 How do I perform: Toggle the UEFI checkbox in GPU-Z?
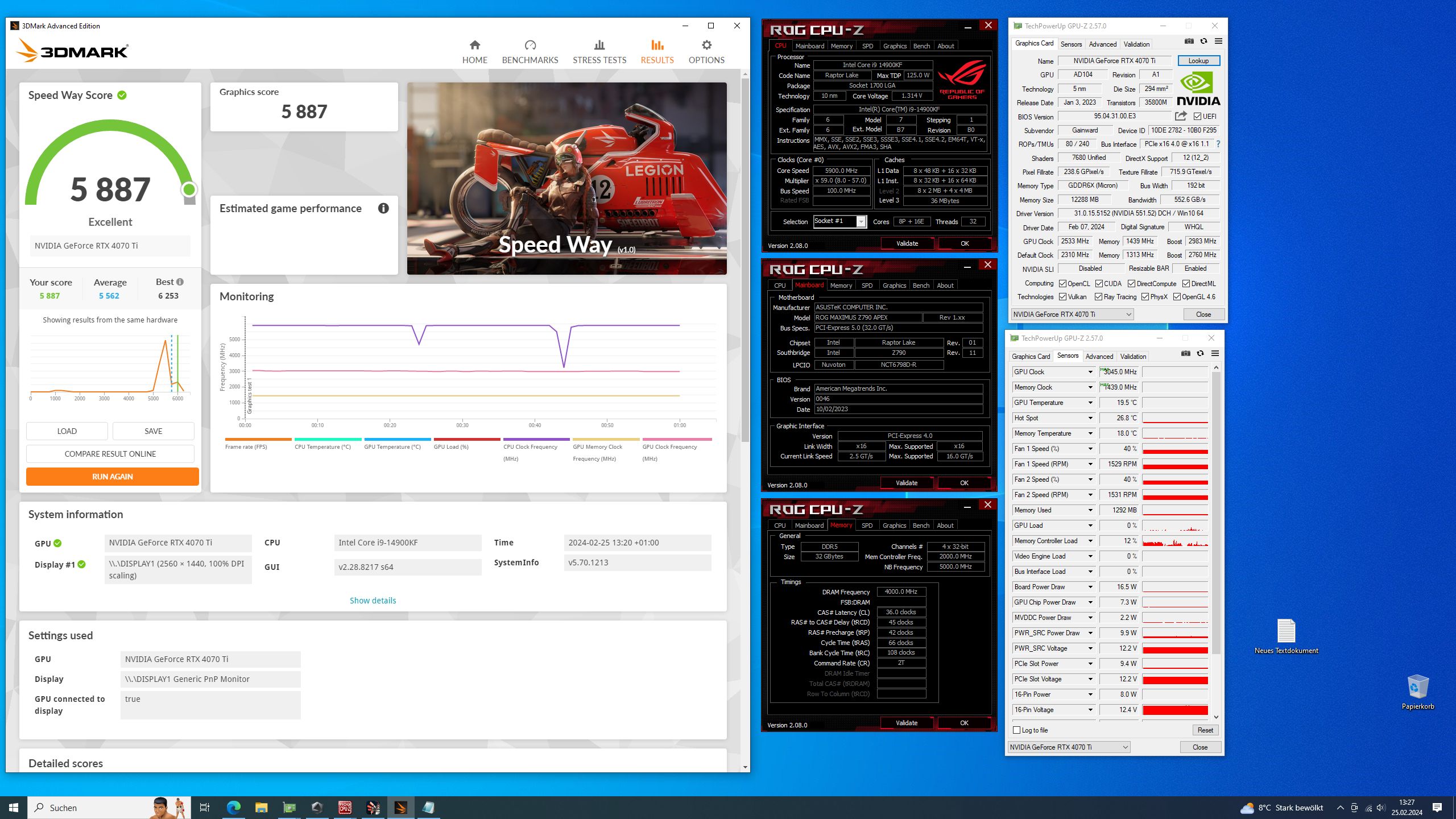(1197, 117)
